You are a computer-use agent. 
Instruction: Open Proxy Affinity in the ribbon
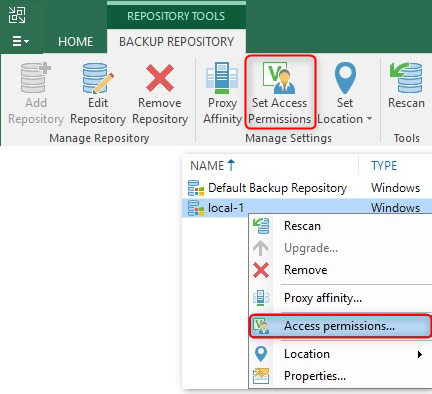[x=222, y=94]
